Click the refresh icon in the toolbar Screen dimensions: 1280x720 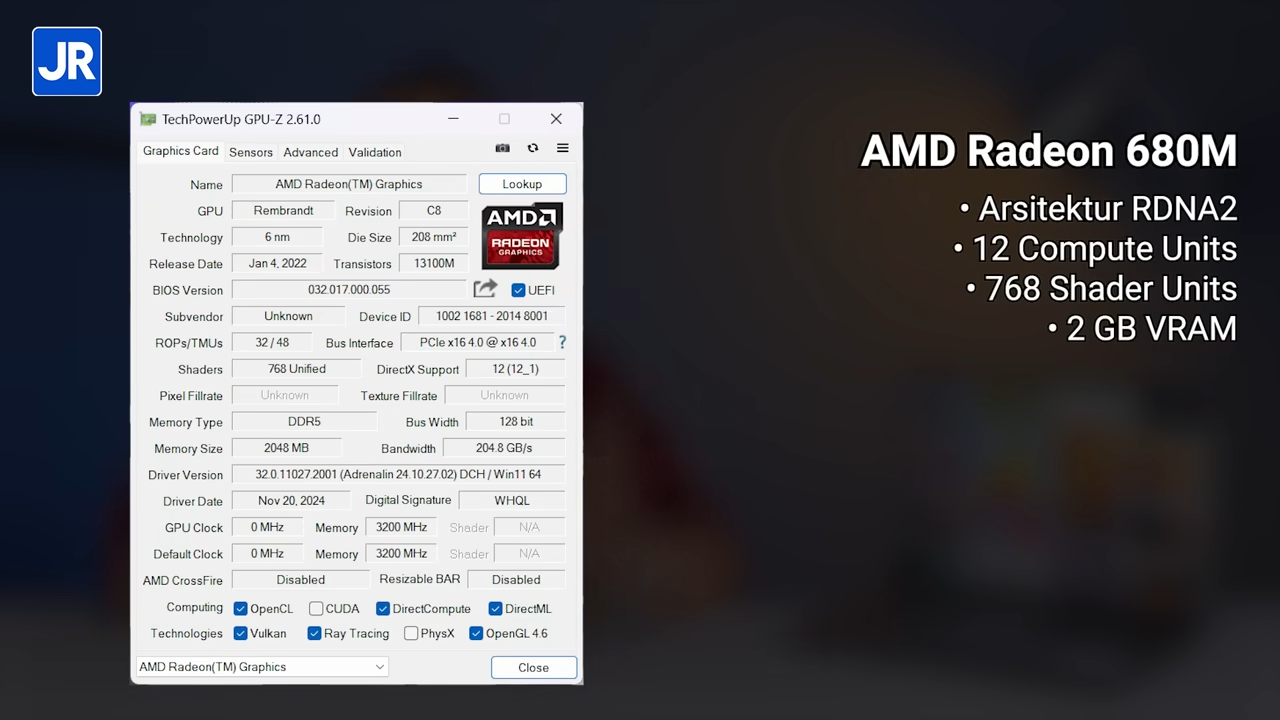(x=532, y=148)
